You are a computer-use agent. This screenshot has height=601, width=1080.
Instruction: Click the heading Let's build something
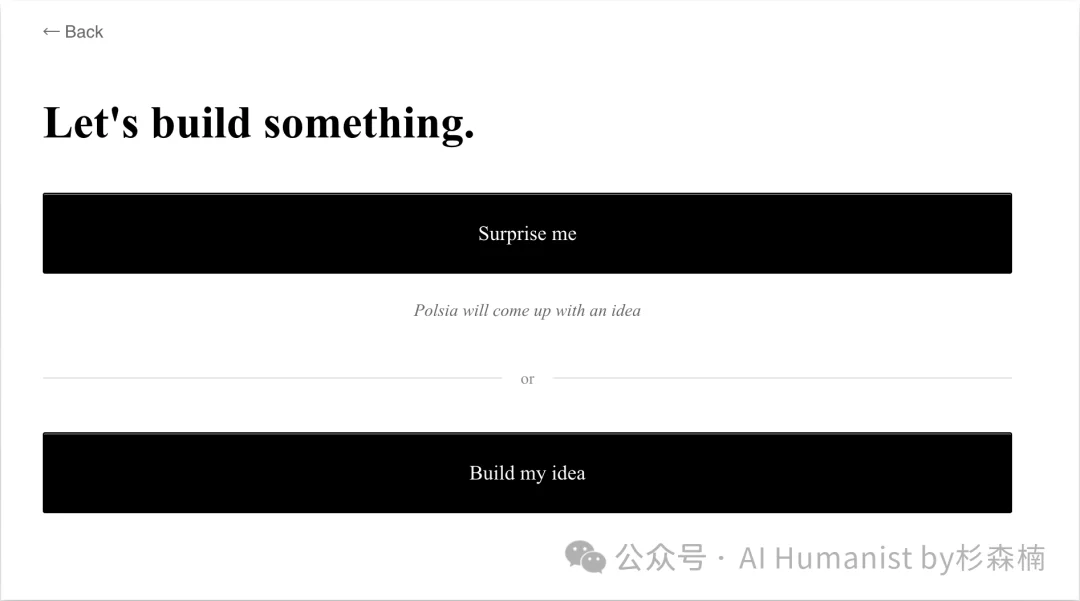(259, 122)
